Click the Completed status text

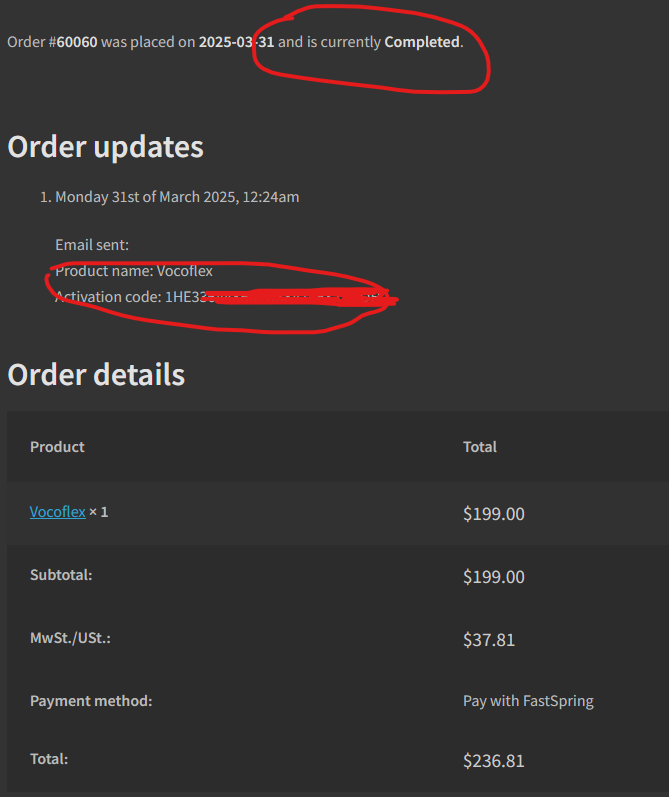pos(422,42)
